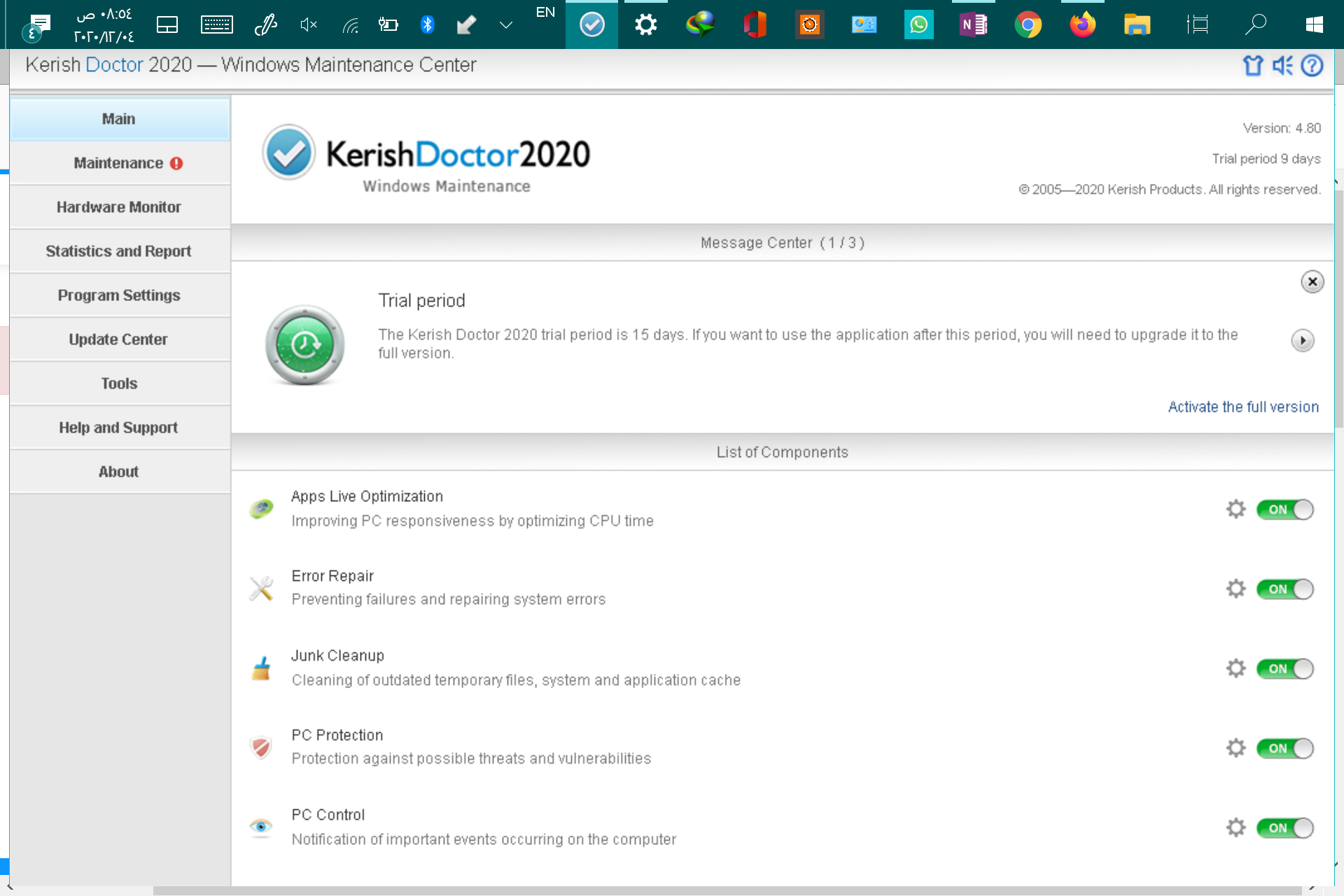Open Task View in the taskbar
The image size is (1344, 896).
[x=1198, y=25]
